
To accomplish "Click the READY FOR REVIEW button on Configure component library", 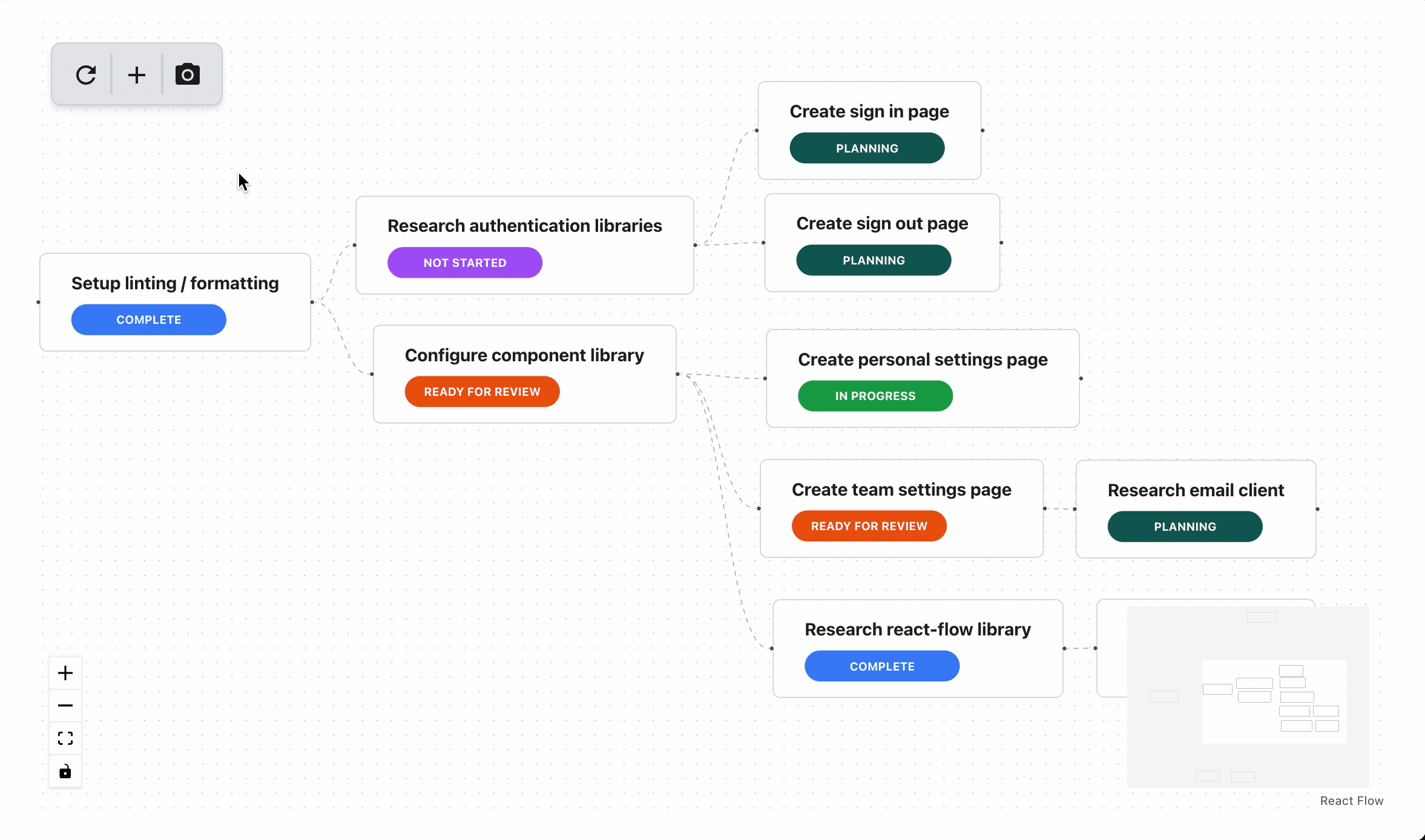I will click(482, 391).
